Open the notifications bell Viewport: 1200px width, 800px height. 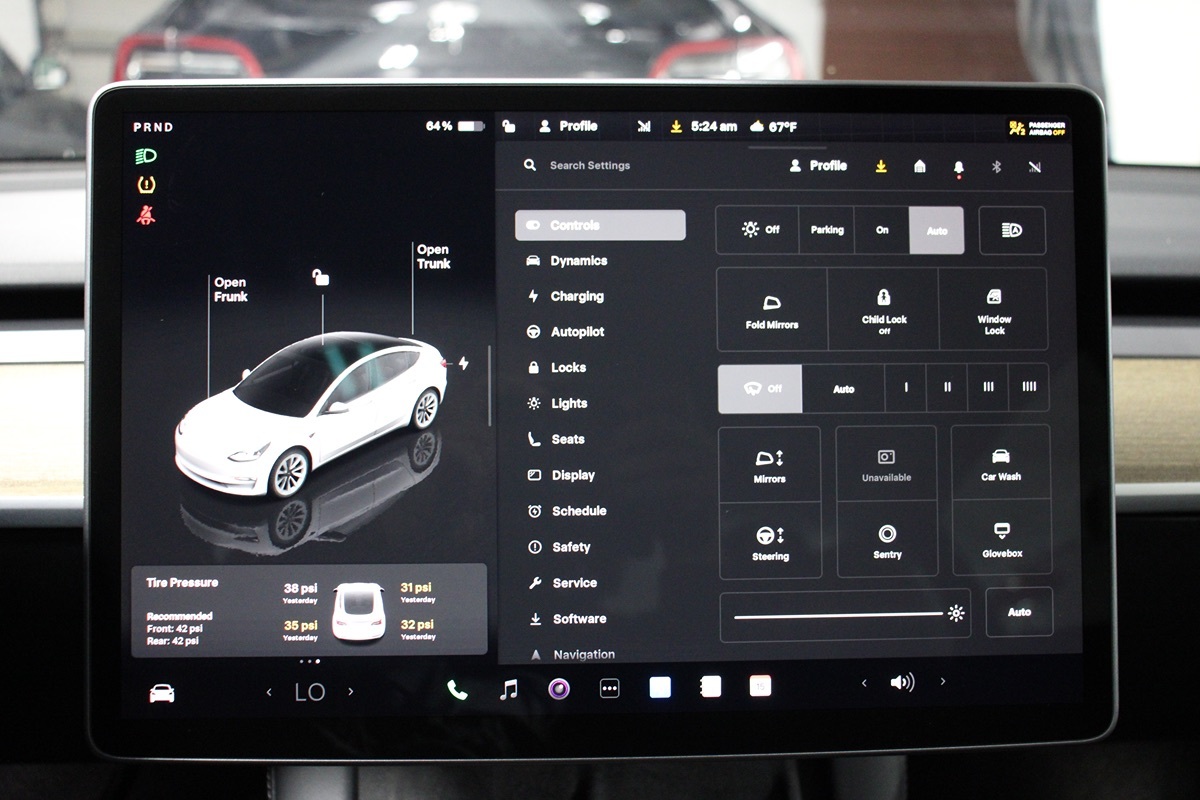coord(959,167)
